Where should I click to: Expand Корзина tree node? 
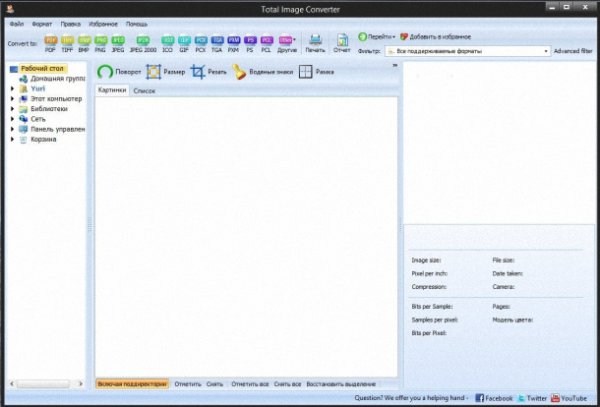[12, 139]
